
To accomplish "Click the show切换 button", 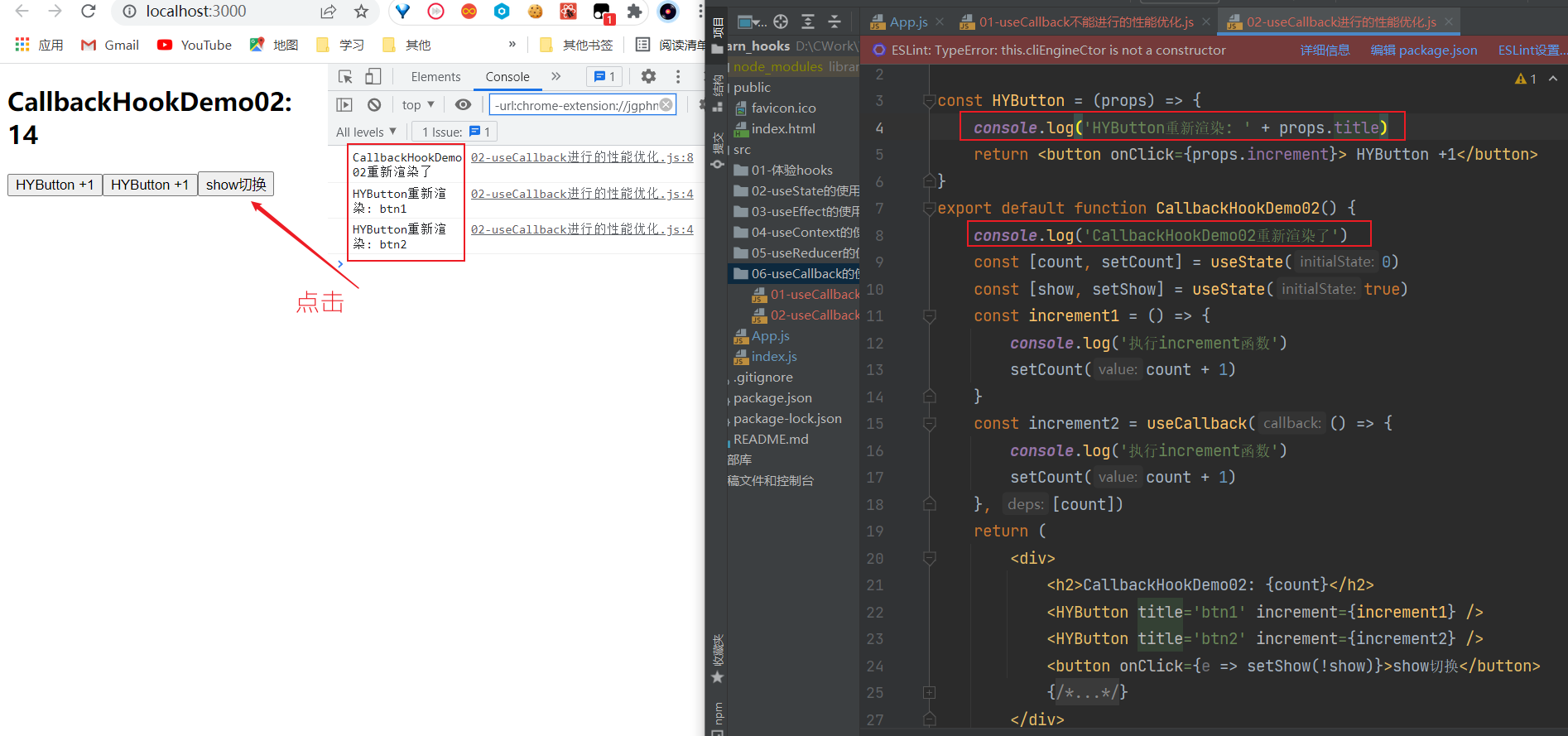I will click(x=236, y=185).
